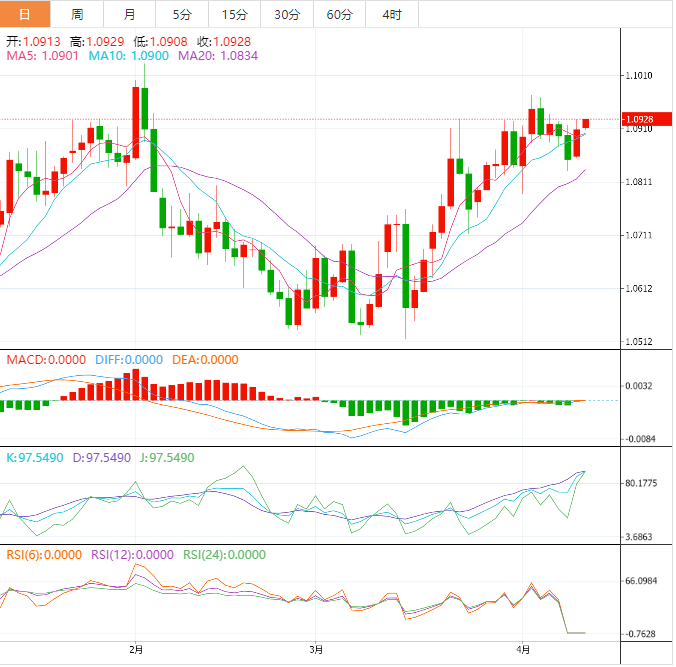This screenshot has width=676, height=667.
Task: Switch to the 周 weekly tab
Action: (x=78, y=14)
